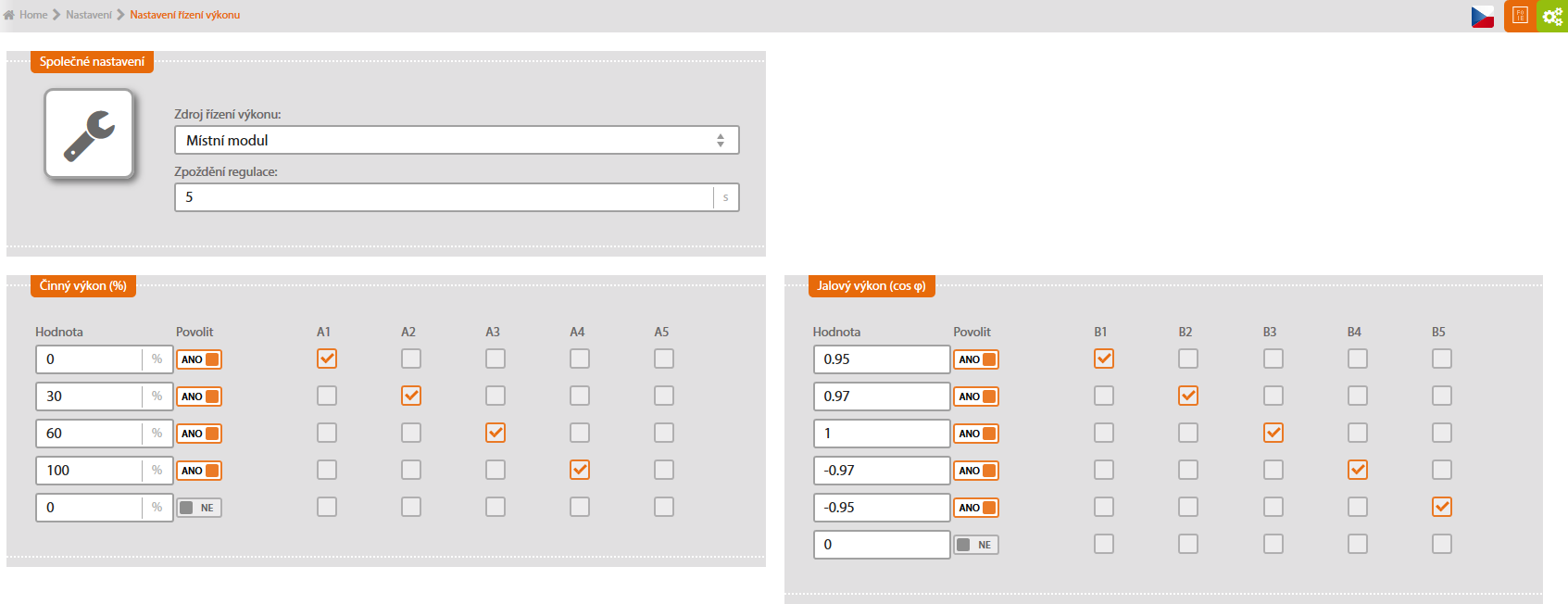1568x604 pixels.
Task: Enable the NE toggle in Činný výkon
Action: [x=199, y=508]
